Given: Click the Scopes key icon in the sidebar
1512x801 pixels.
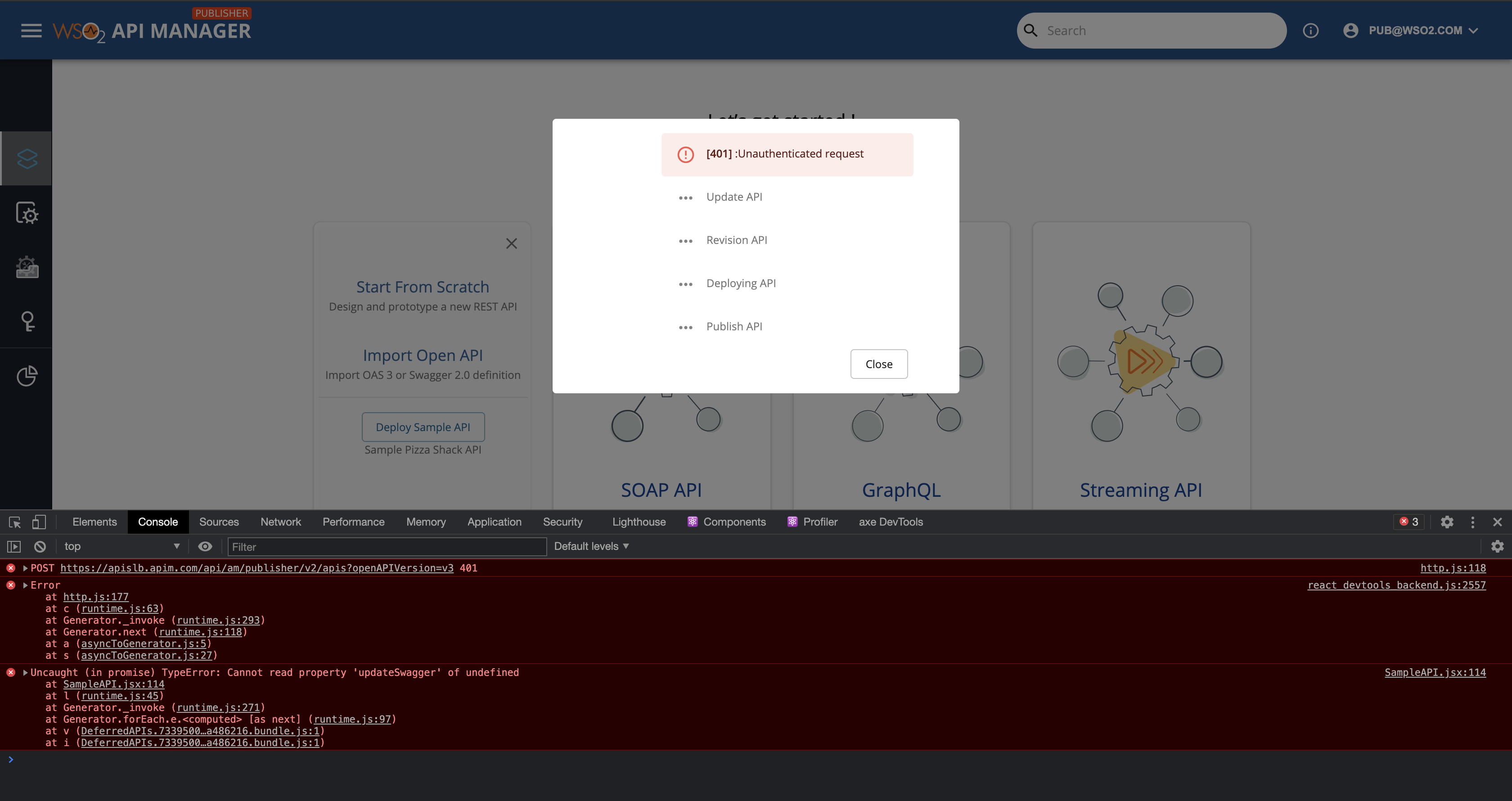Looking at the screenshot, I should 27,320.
